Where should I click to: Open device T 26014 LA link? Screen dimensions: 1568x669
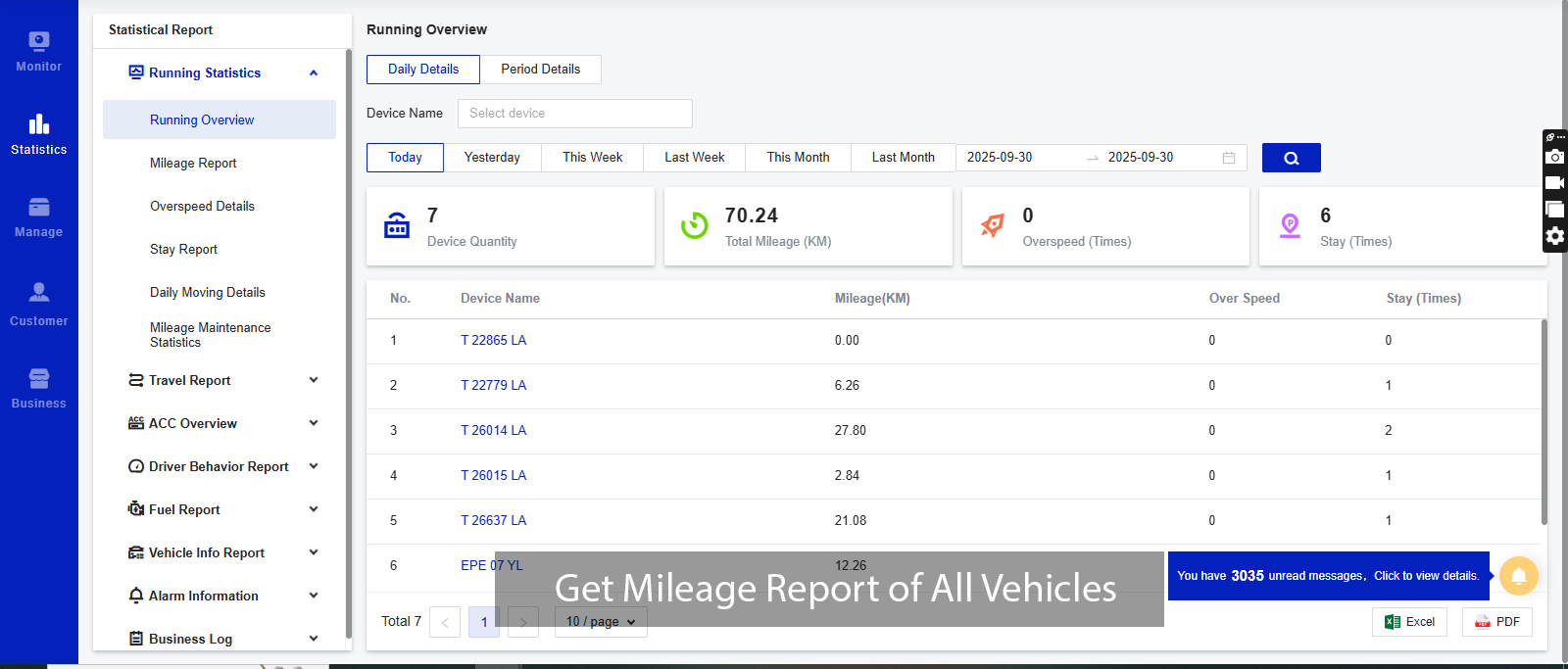tap(493, 431)
